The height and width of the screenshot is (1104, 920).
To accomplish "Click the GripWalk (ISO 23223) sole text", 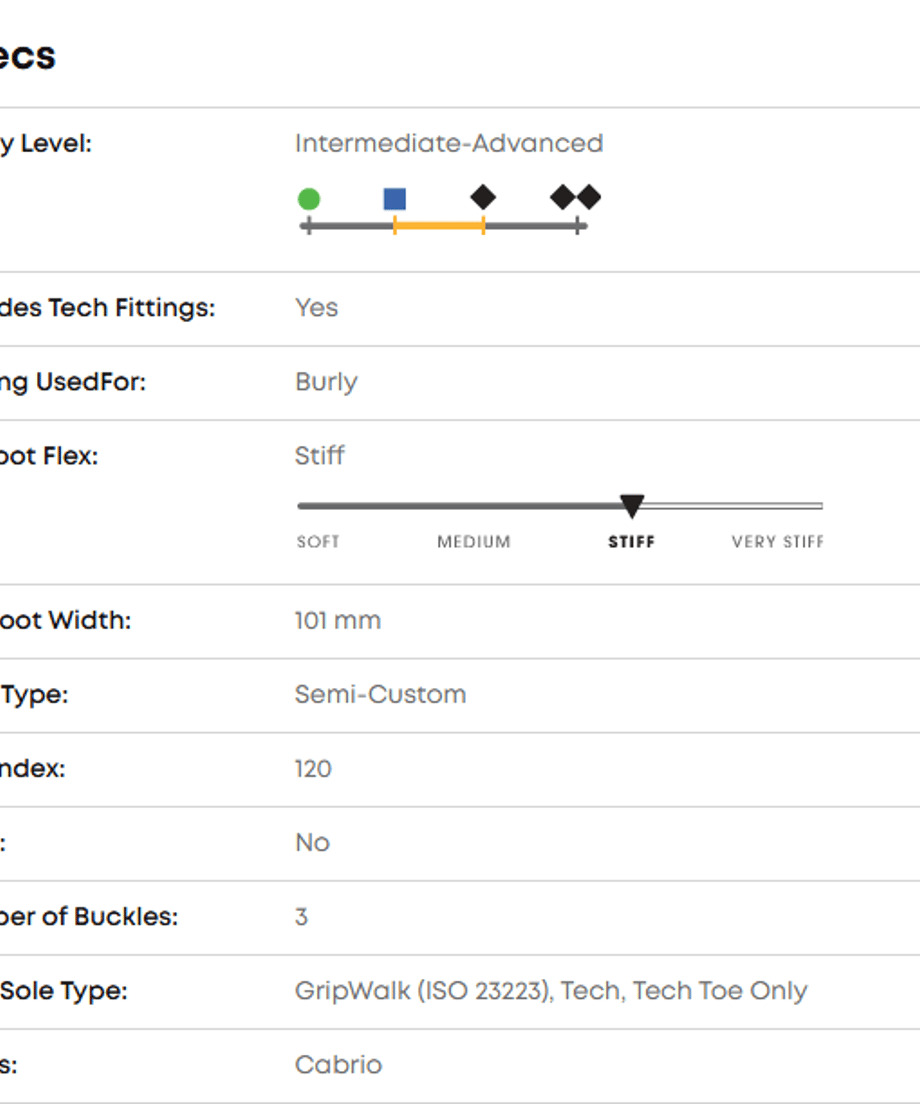I will pos(424,991).
